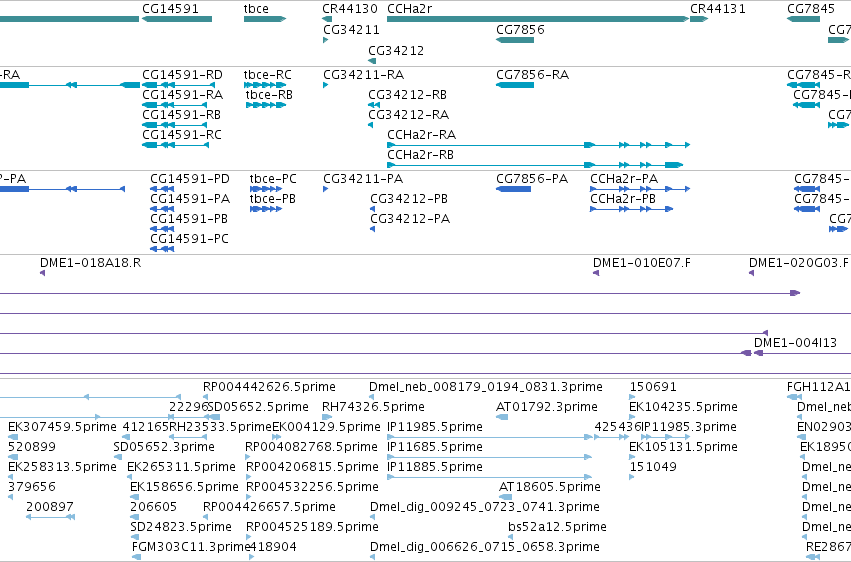
Task: Select transcript CG34212-RB
Action: click(408, 95)
